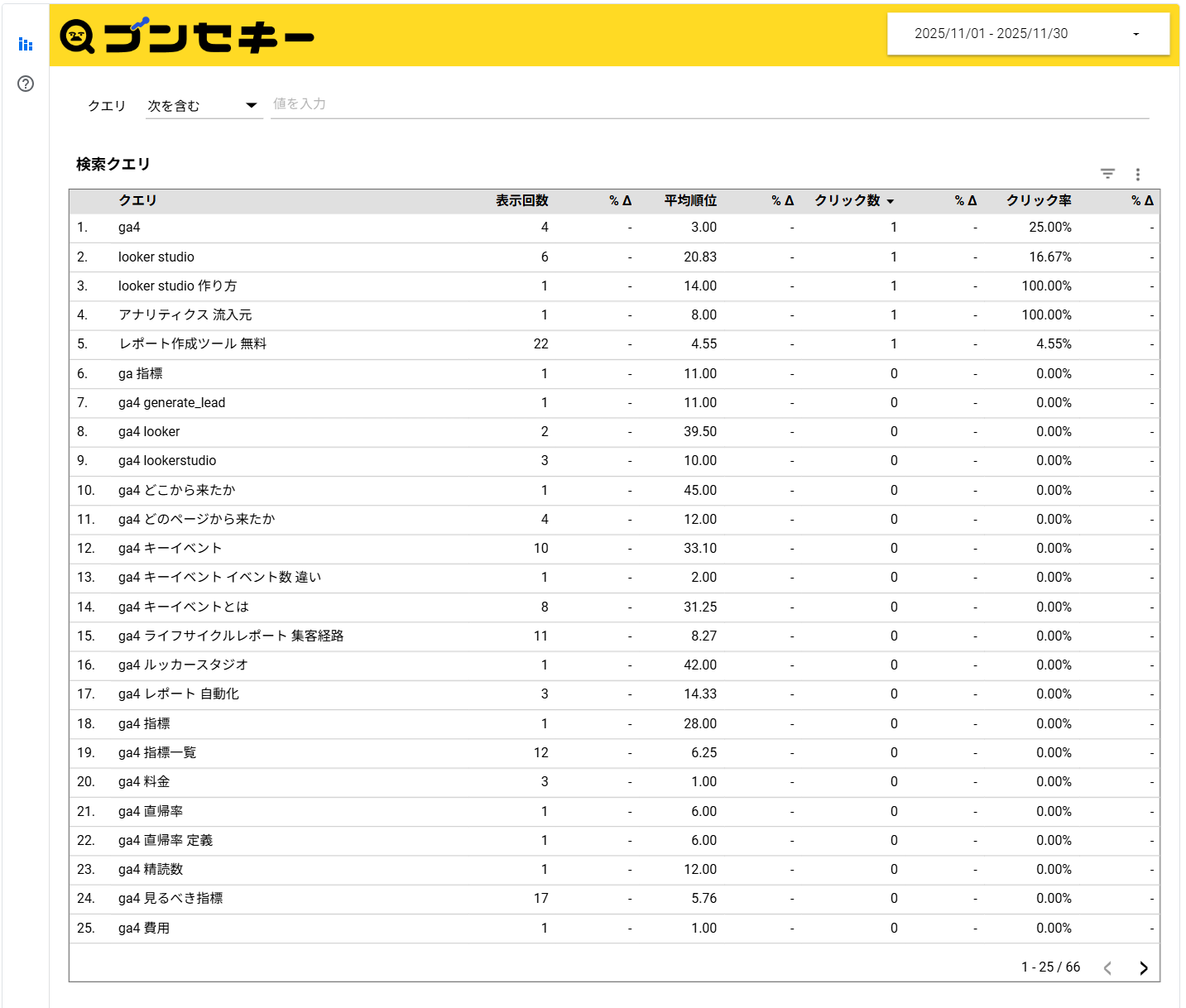Go to the next page with the right arrow icon
This screenshot has height=1008, width=1186.
(x=1144, y=967)
